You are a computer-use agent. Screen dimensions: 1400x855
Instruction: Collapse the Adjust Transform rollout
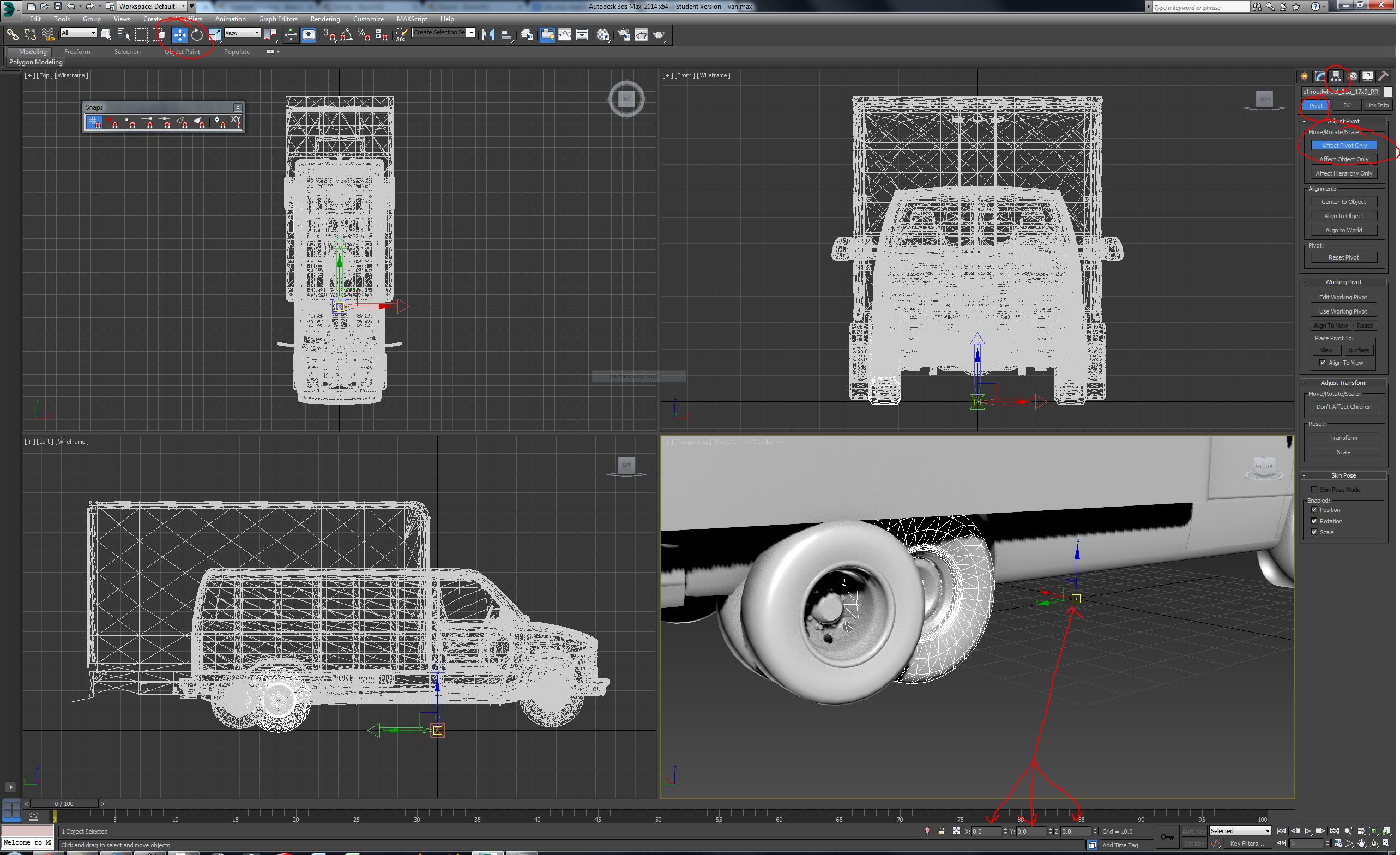pos(1344,383)
